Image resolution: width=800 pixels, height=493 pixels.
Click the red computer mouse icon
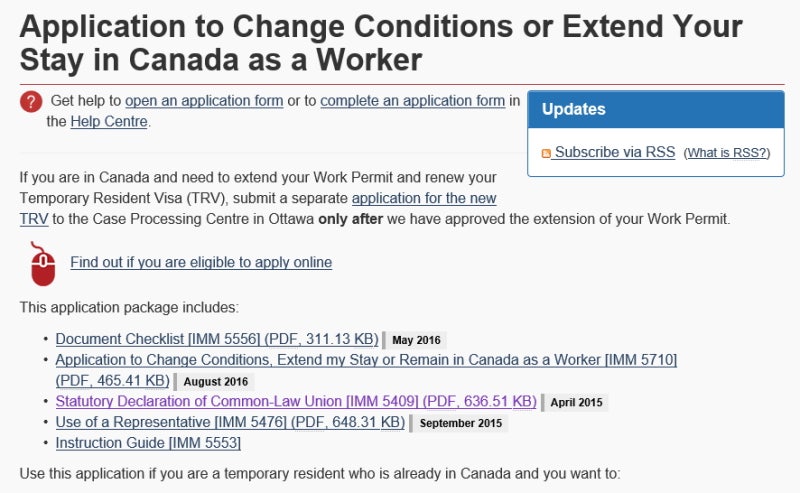pyautogui.click(x=42, y=263)
